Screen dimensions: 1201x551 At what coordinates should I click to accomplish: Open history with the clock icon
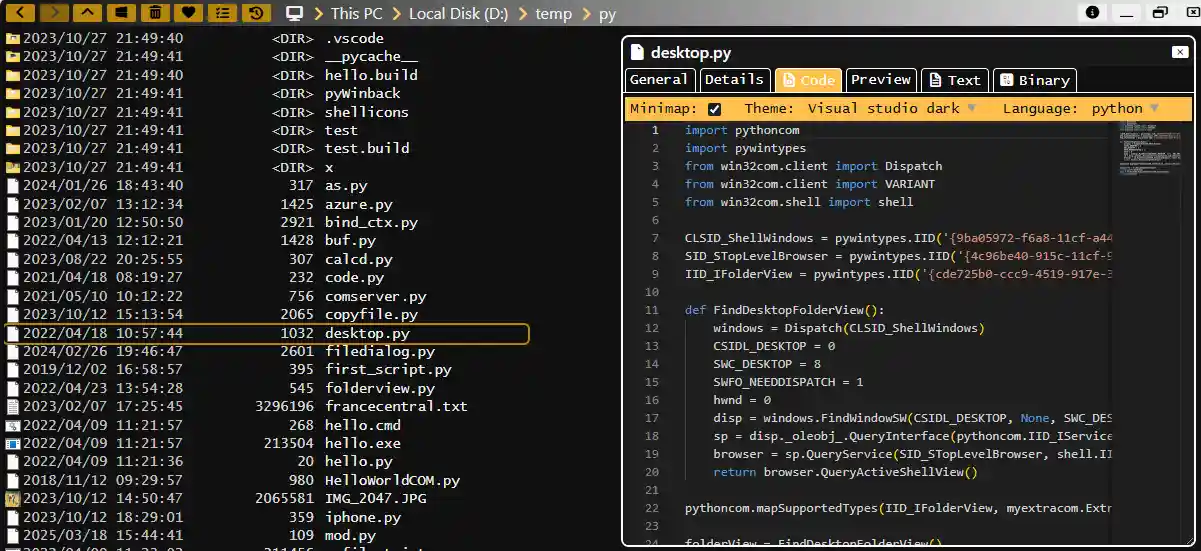tap(256, 13)
